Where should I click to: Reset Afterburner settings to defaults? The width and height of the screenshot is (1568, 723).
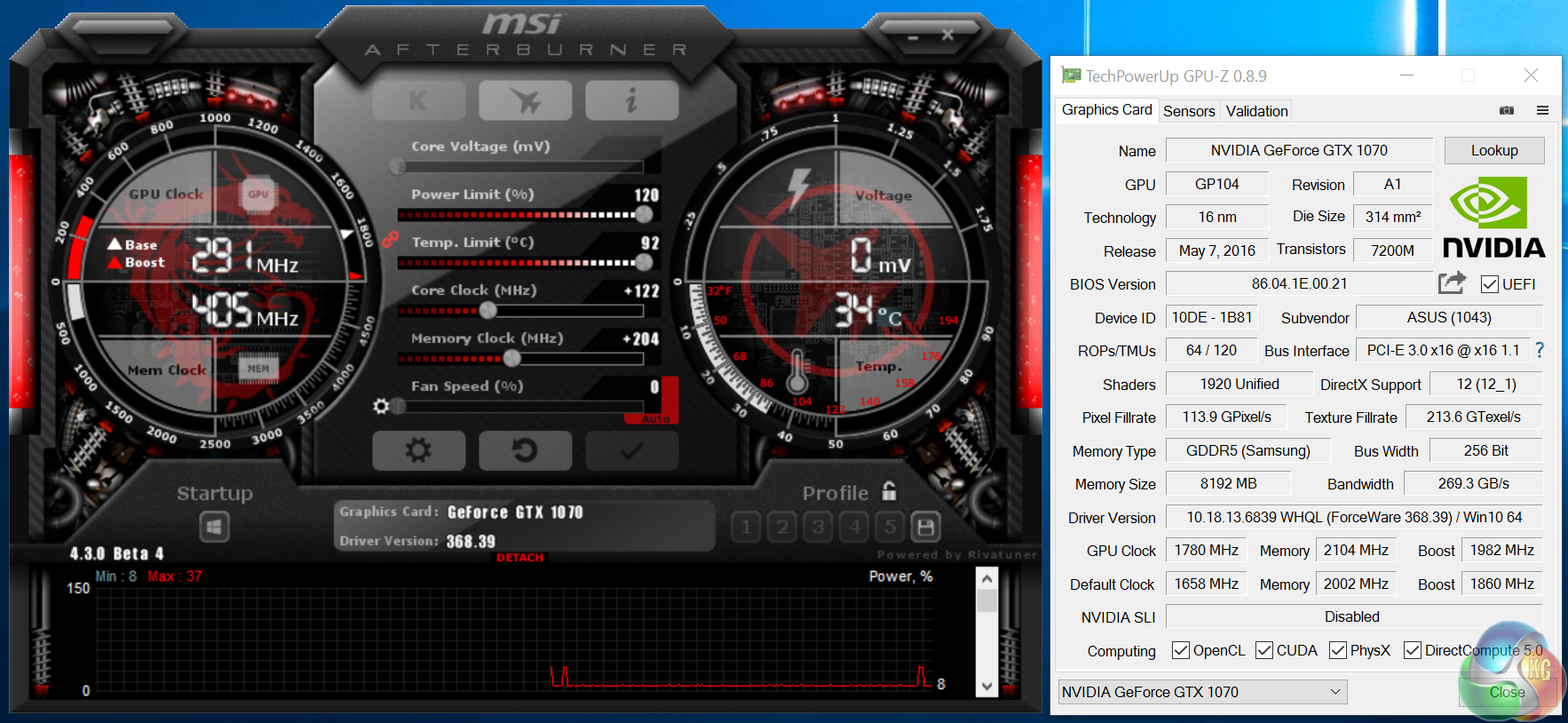tap(526, 450)
